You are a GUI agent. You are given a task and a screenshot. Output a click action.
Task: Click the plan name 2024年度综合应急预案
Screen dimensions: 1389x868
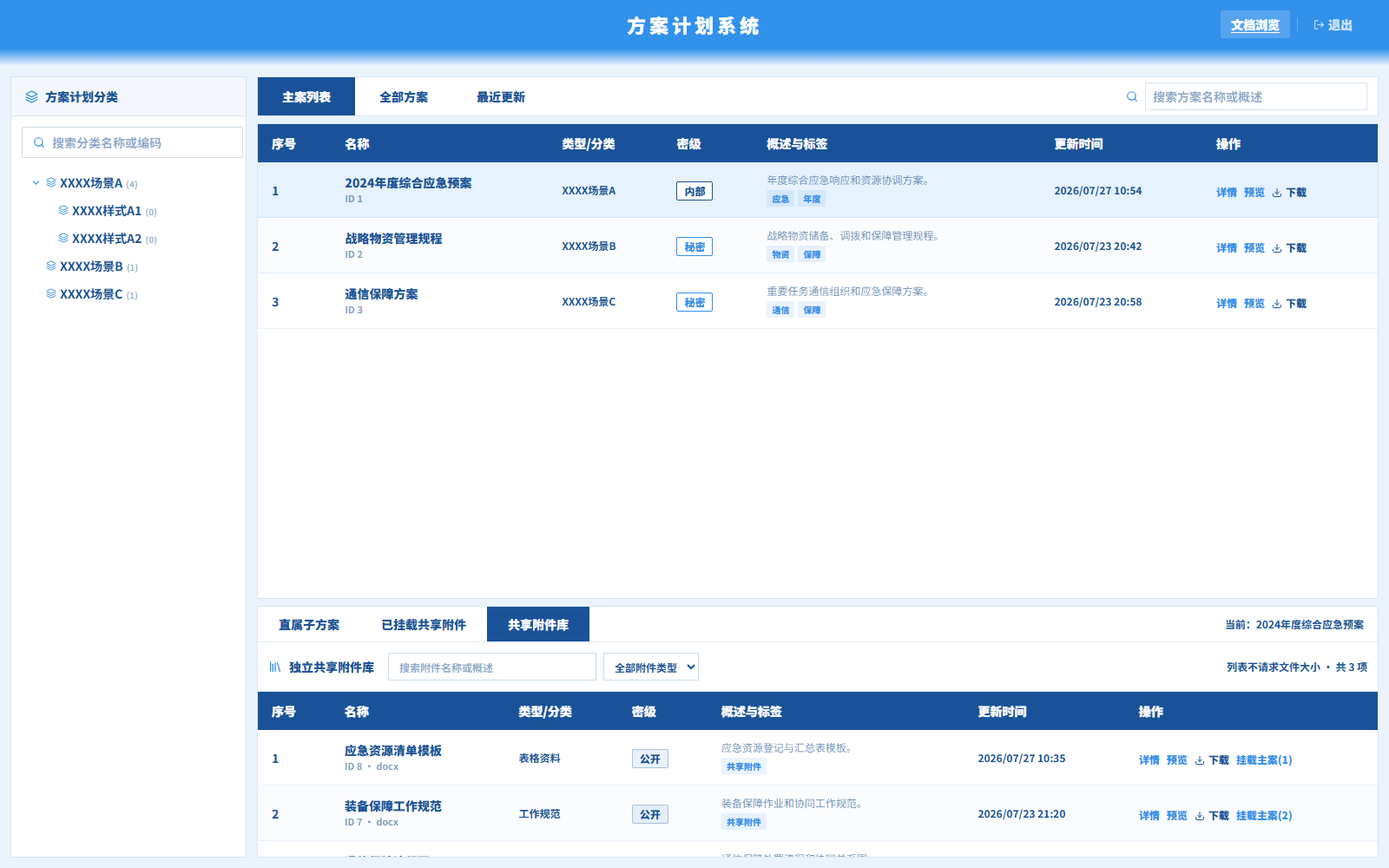408,183
